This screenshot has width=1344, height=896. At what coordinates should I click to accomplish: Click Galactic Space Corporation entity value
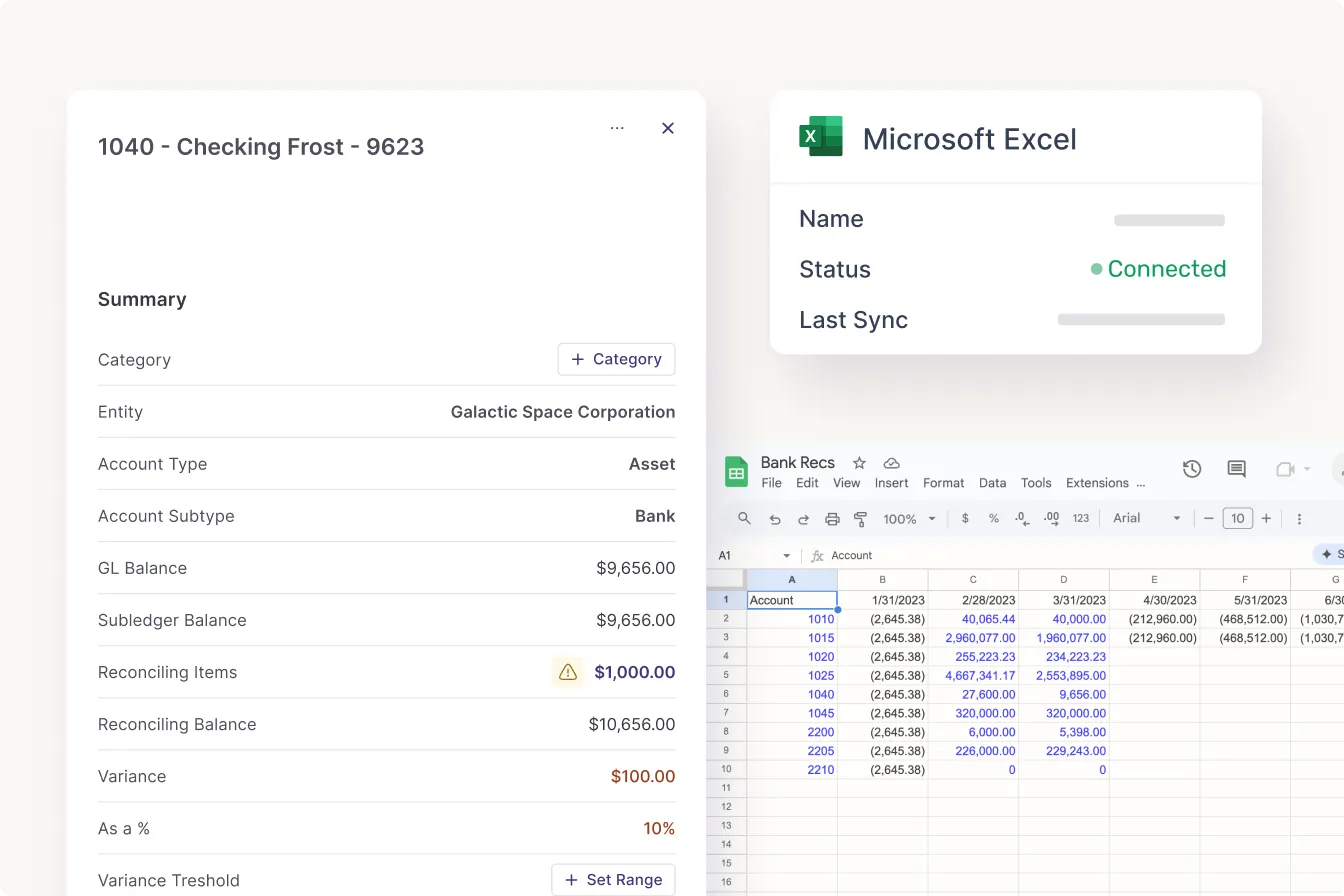click(x=563, y=412)
